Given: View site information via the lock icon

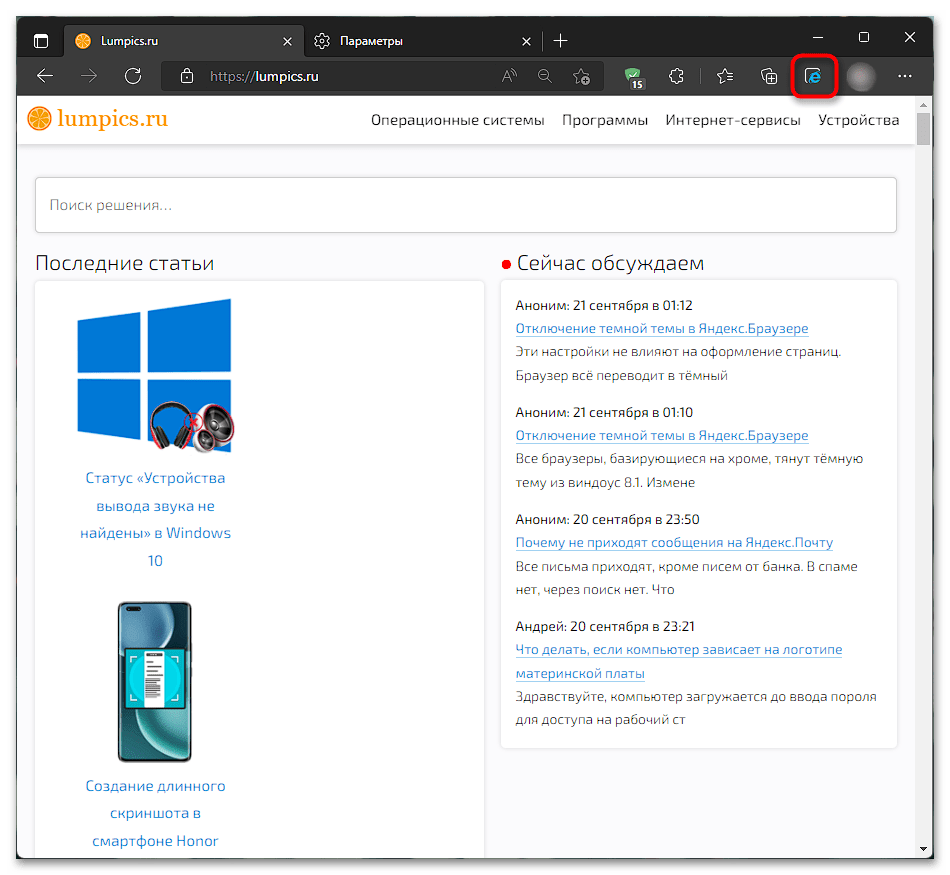Looking at the screenshot, I should (x=187, y=76).
